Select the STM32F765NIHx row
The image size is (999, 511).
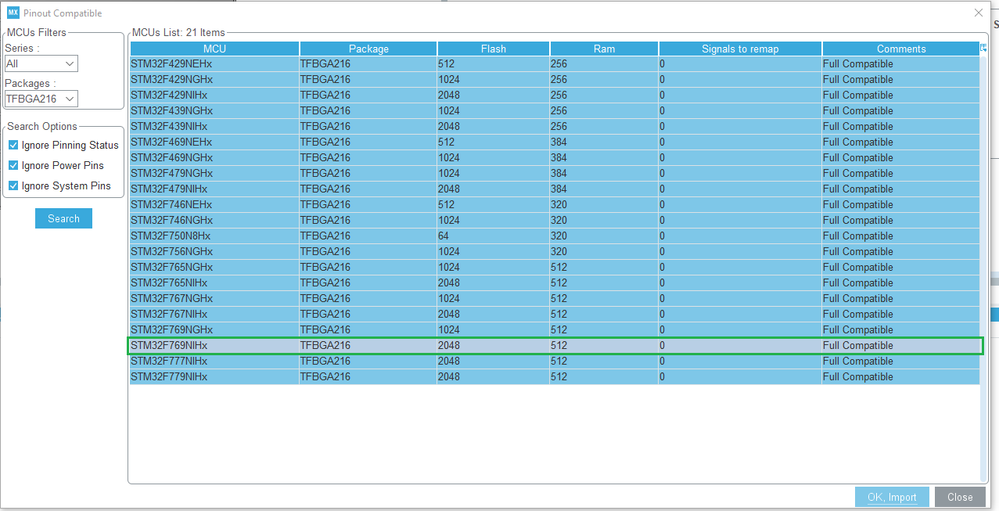click(555, 282)
